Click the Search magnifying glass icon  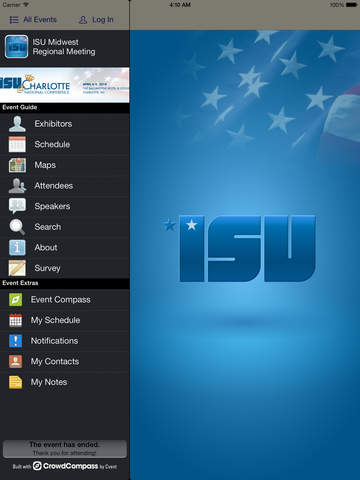coord(17,227)
